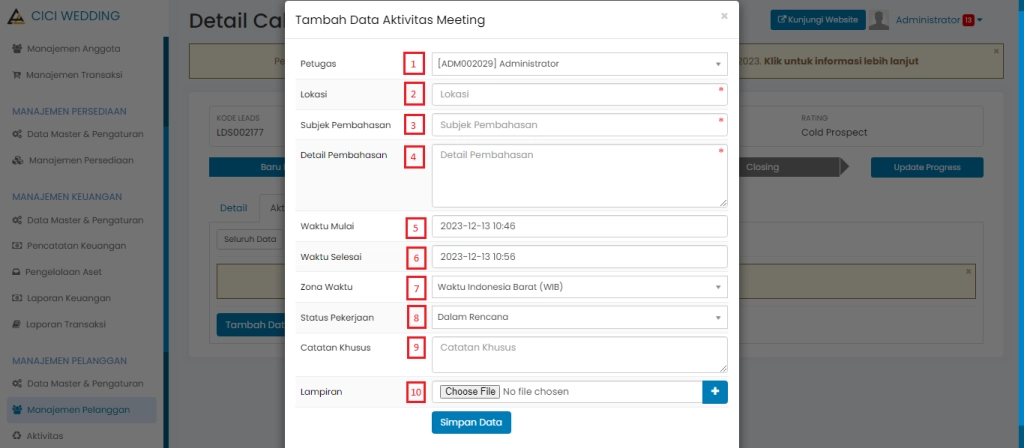Open the Administrator user menu

[x=928, y=20]
